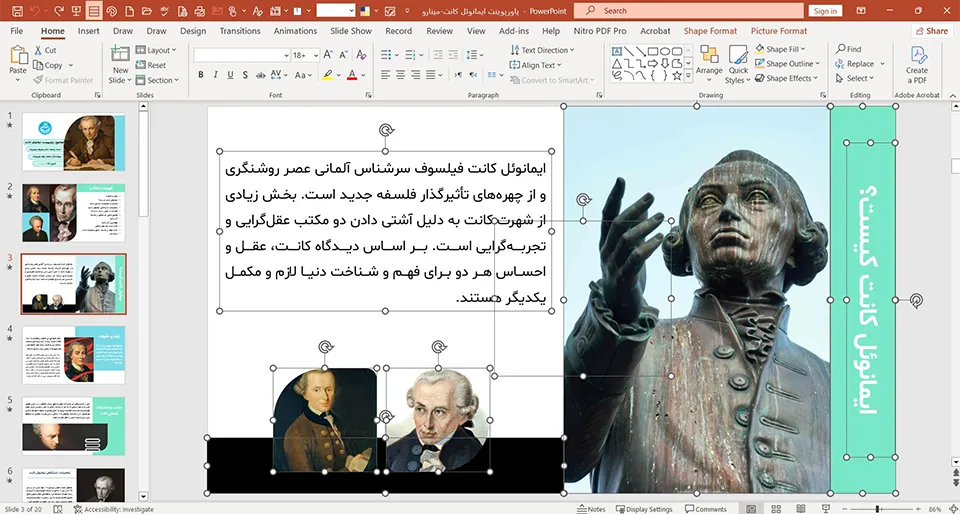
Task: Open the File menu
Action: pyautogui.click(x=17, y=31)
